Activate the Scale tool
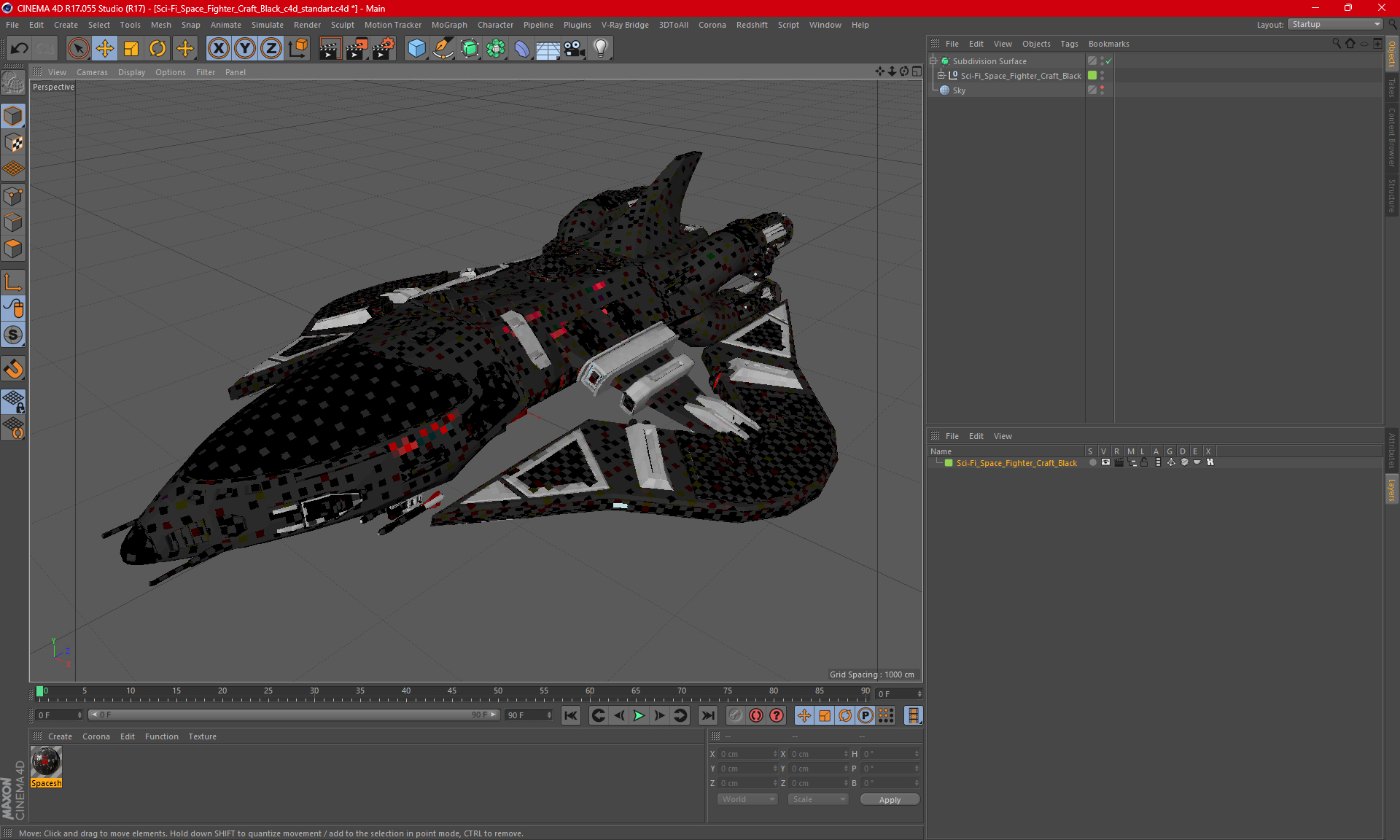The width and height of the screenshot is (1400, 840). 131,49
